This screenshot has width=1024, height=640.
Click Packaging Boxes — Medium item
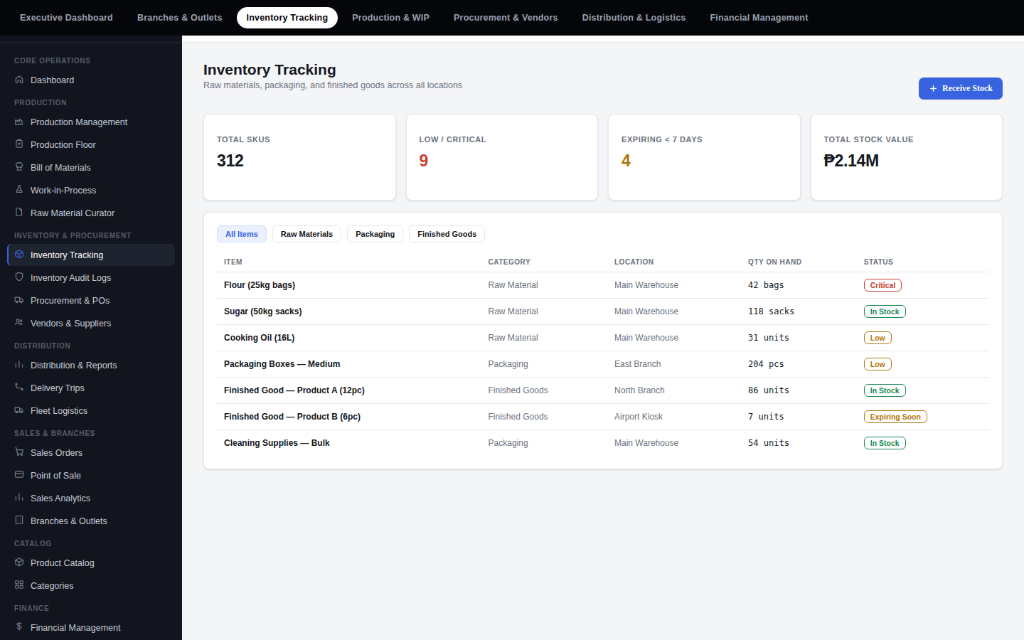tap(281, 364)
